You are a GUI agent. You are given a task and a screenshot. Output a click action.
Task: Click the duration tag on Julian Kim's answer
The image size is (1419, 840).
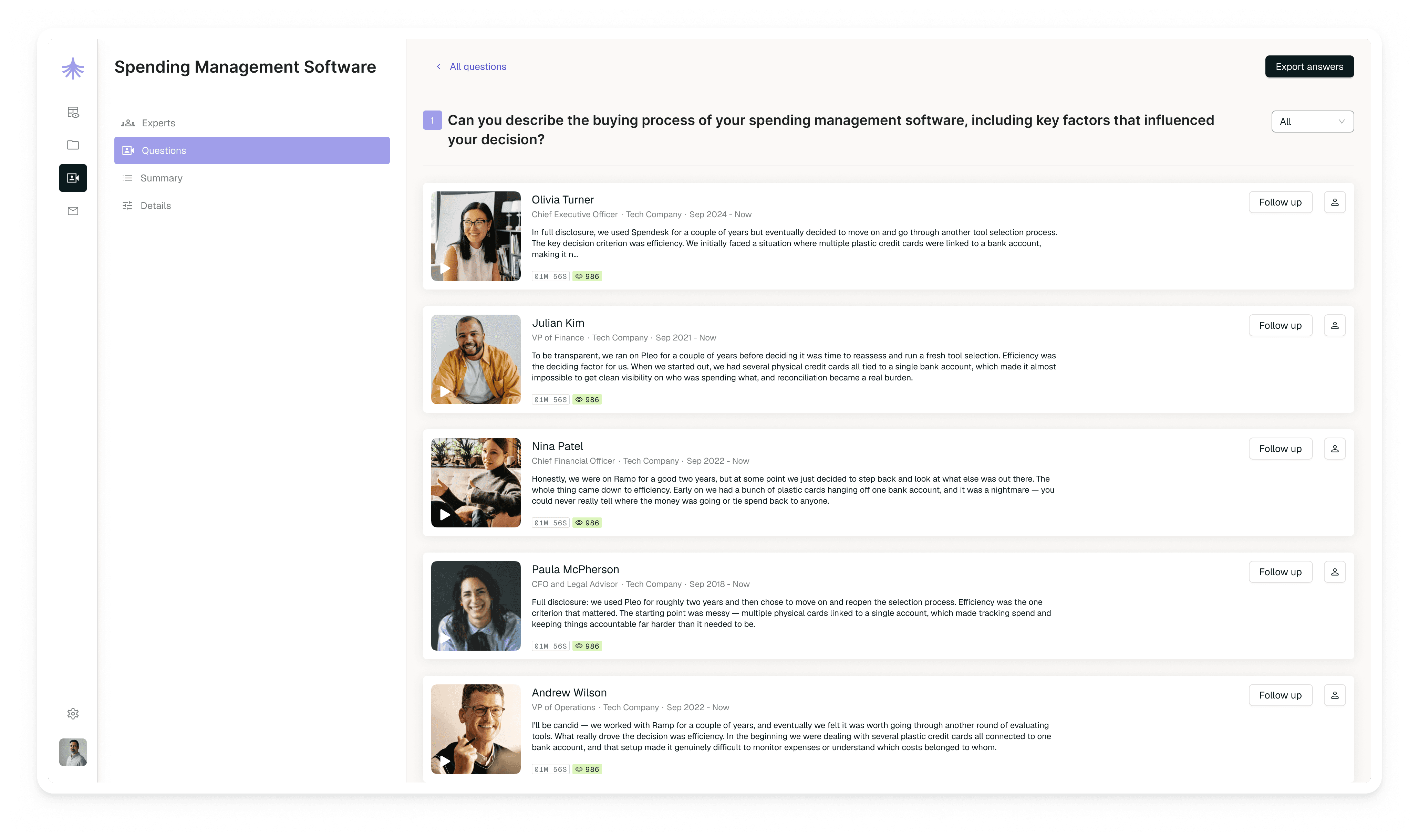pyautogui.click(x=550, y=400)
